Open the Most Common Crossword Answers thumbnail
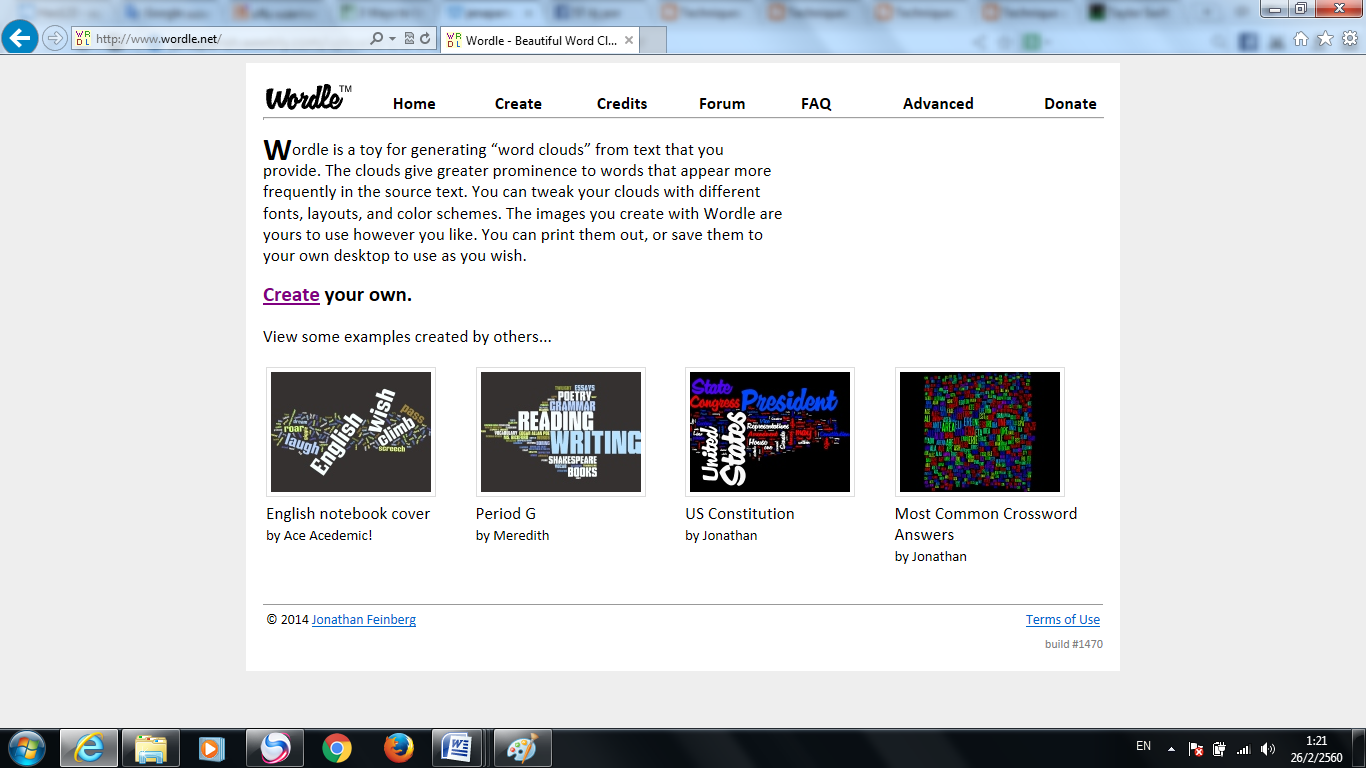Image resolution: width=1366 pixels, height=768 pixels. click(x=980, y=432)
